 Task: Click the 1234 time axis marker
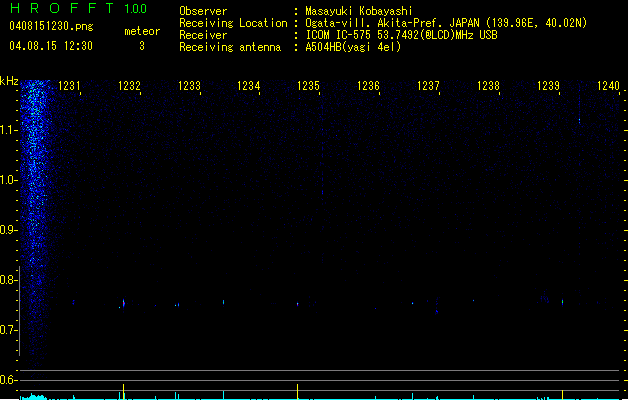pos(249,86)
